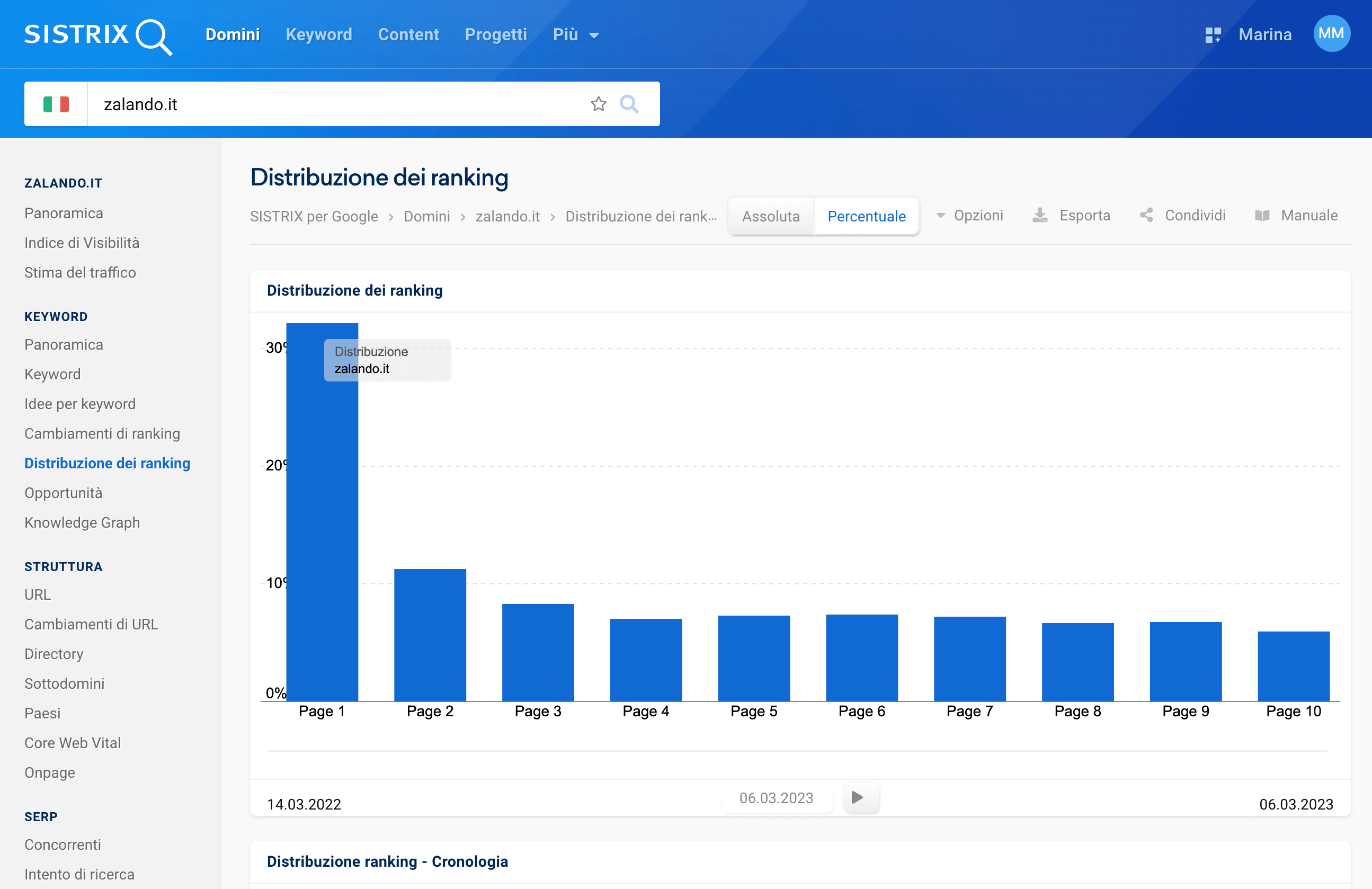Select the Italy flag country selector
The width and height of the screenshot is (1372, 889).
56,104
